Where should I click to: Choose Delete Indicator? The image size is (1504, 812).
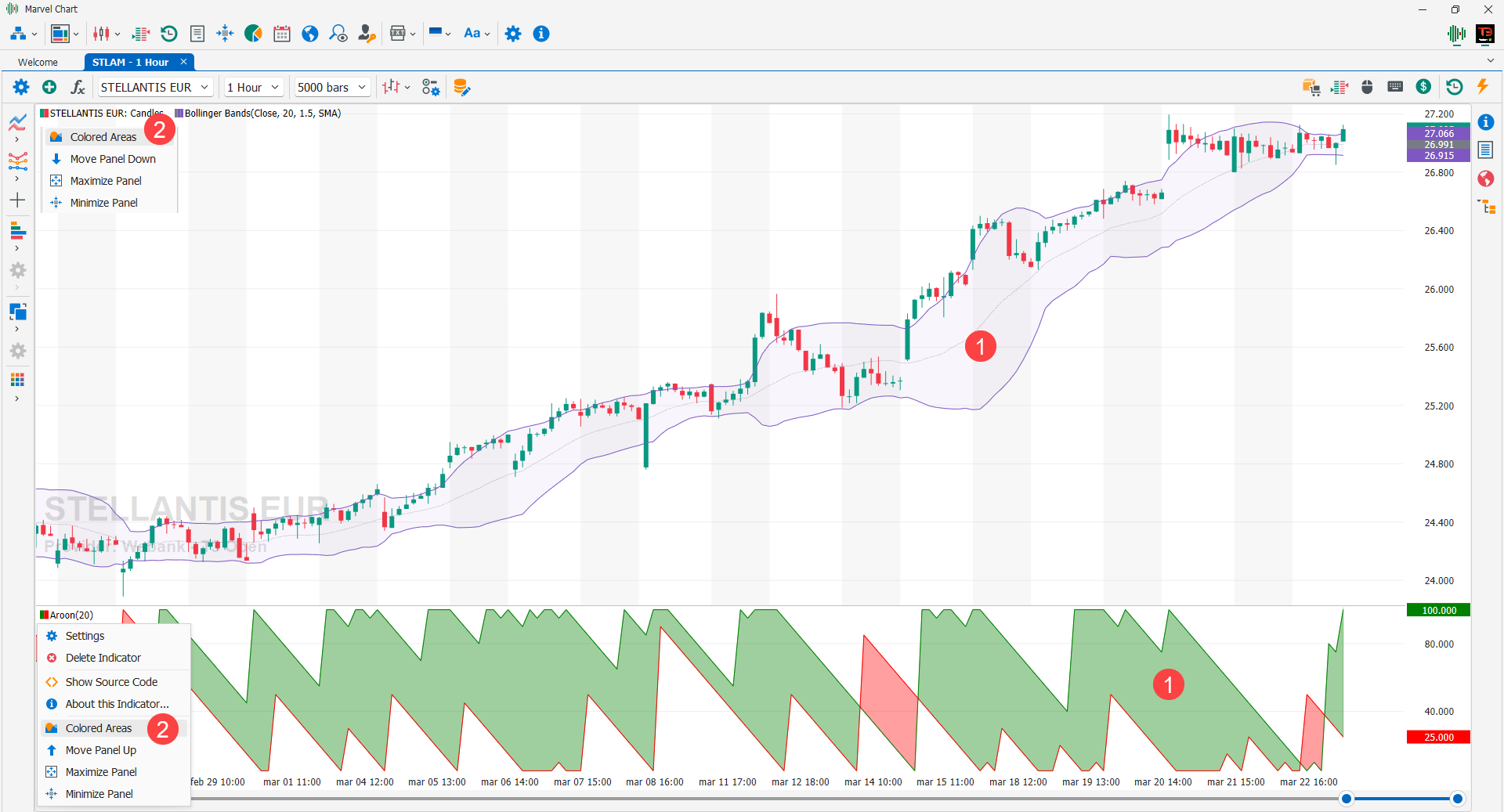point(114,658)
